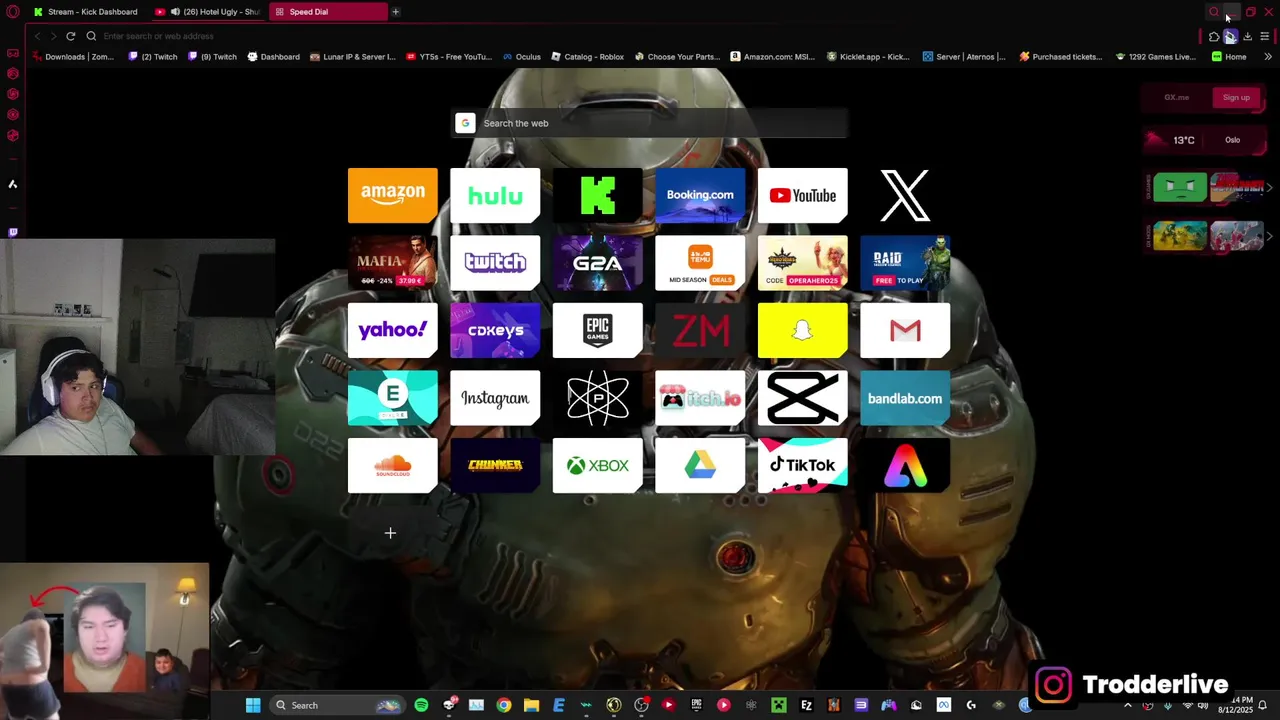Open the Twitch sidebar panel icon
1280x720 pixels.
(x=13, y=232)
